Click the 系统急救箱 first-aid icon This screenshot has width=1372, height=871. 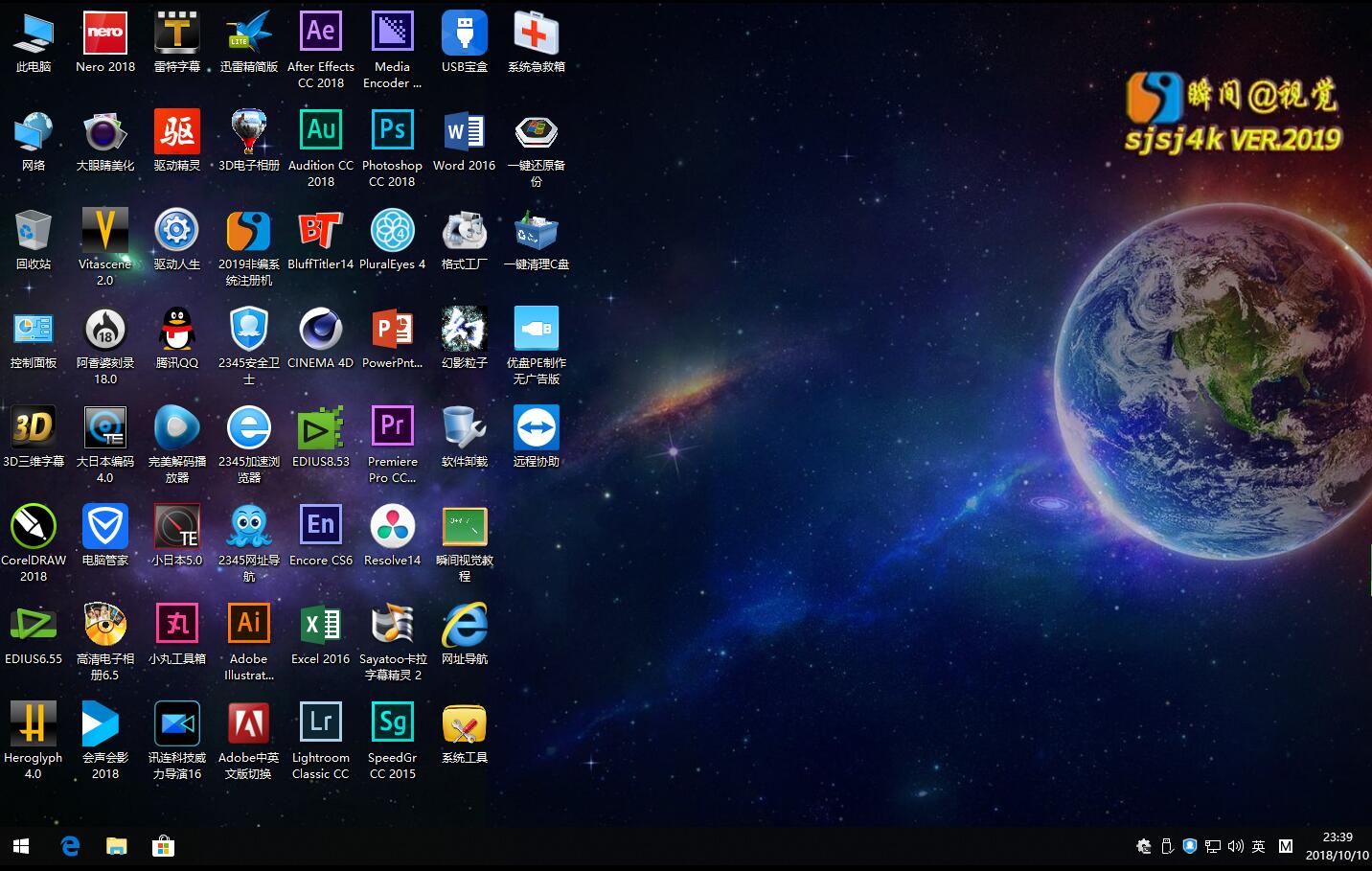[x=536, y=34]
